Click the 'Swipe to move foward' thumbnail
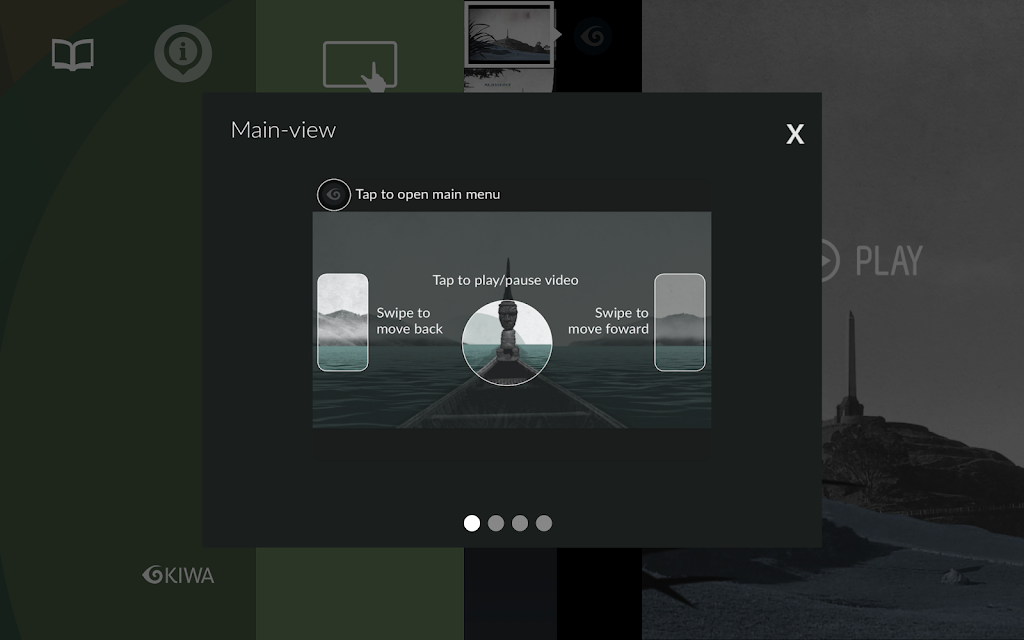Screen dimensions: 1024x640 coord(680,322)
